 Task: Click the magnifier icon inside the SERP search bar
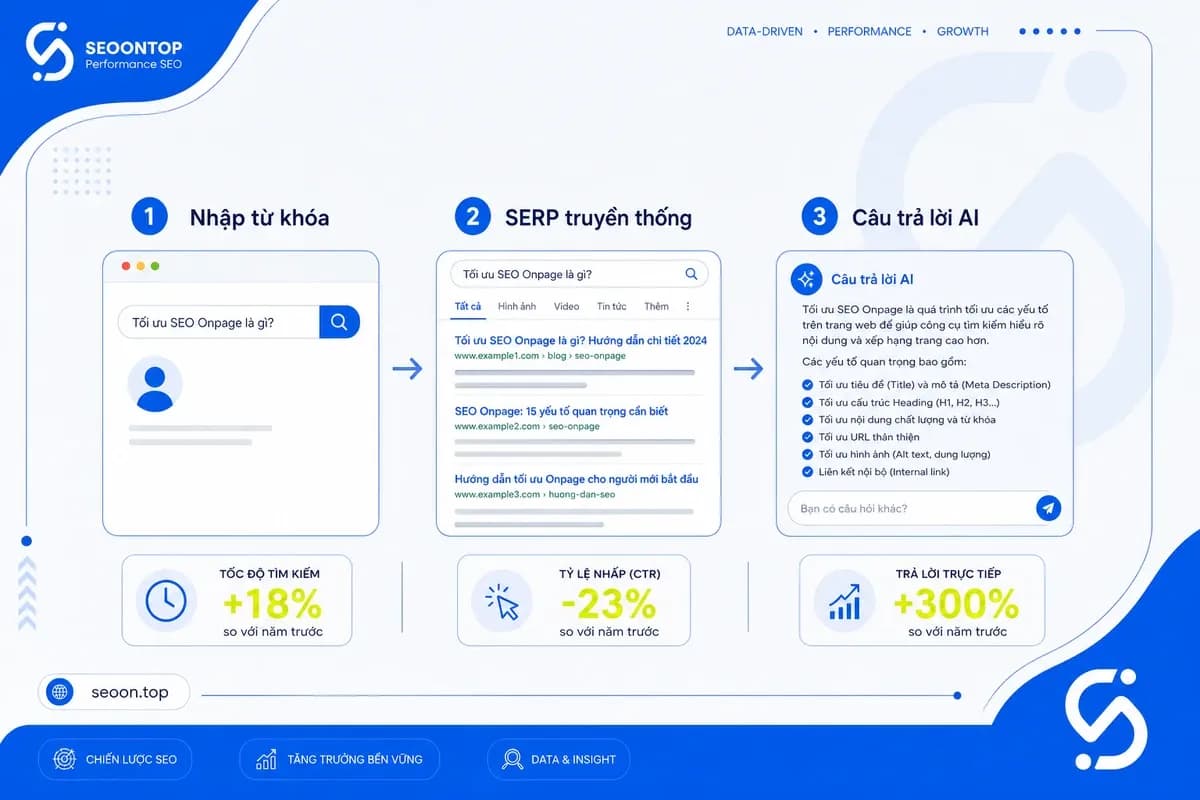click(x=691, y=274)
